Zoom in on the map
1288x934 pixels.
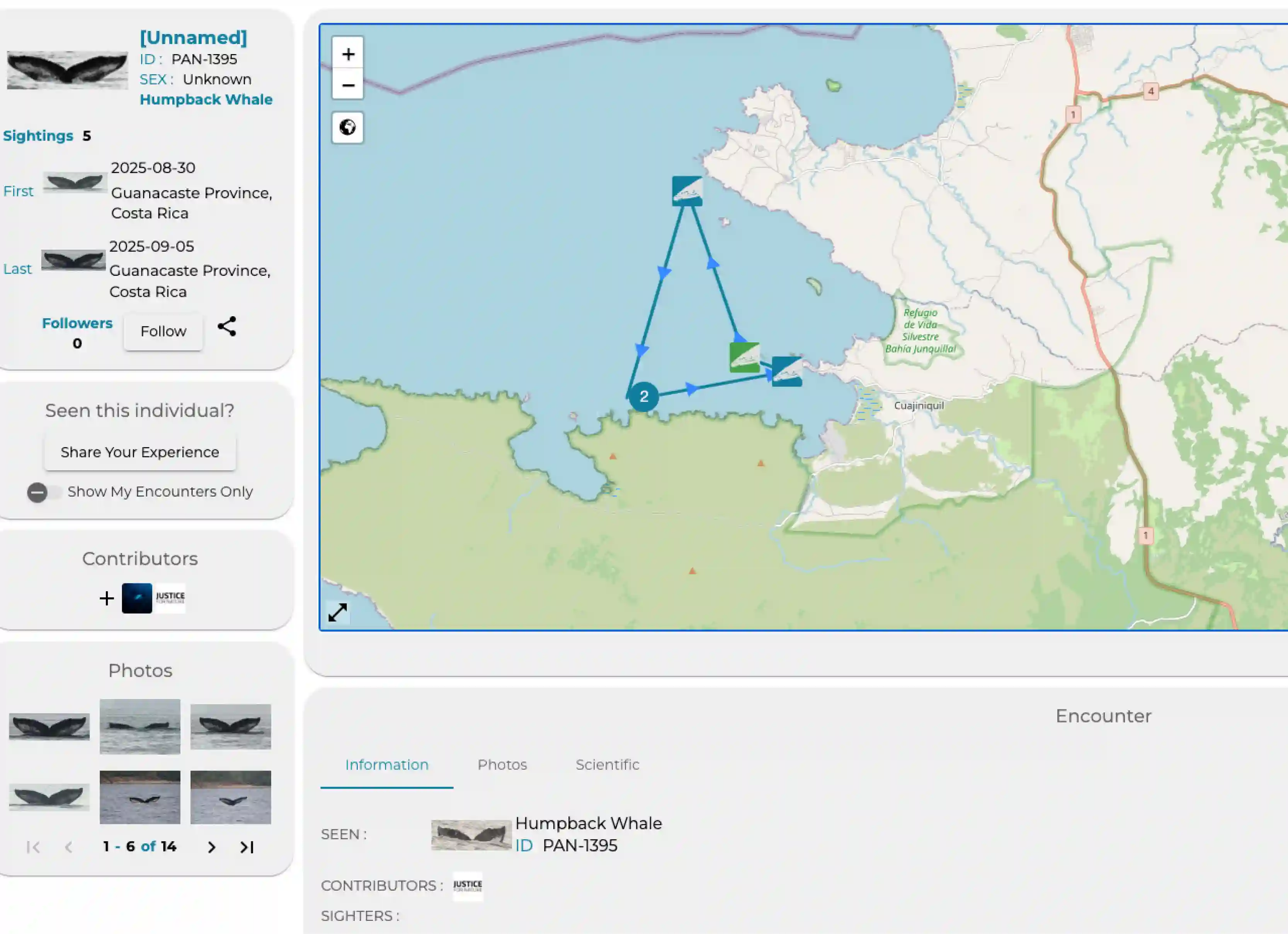click(x=347, y=54)
